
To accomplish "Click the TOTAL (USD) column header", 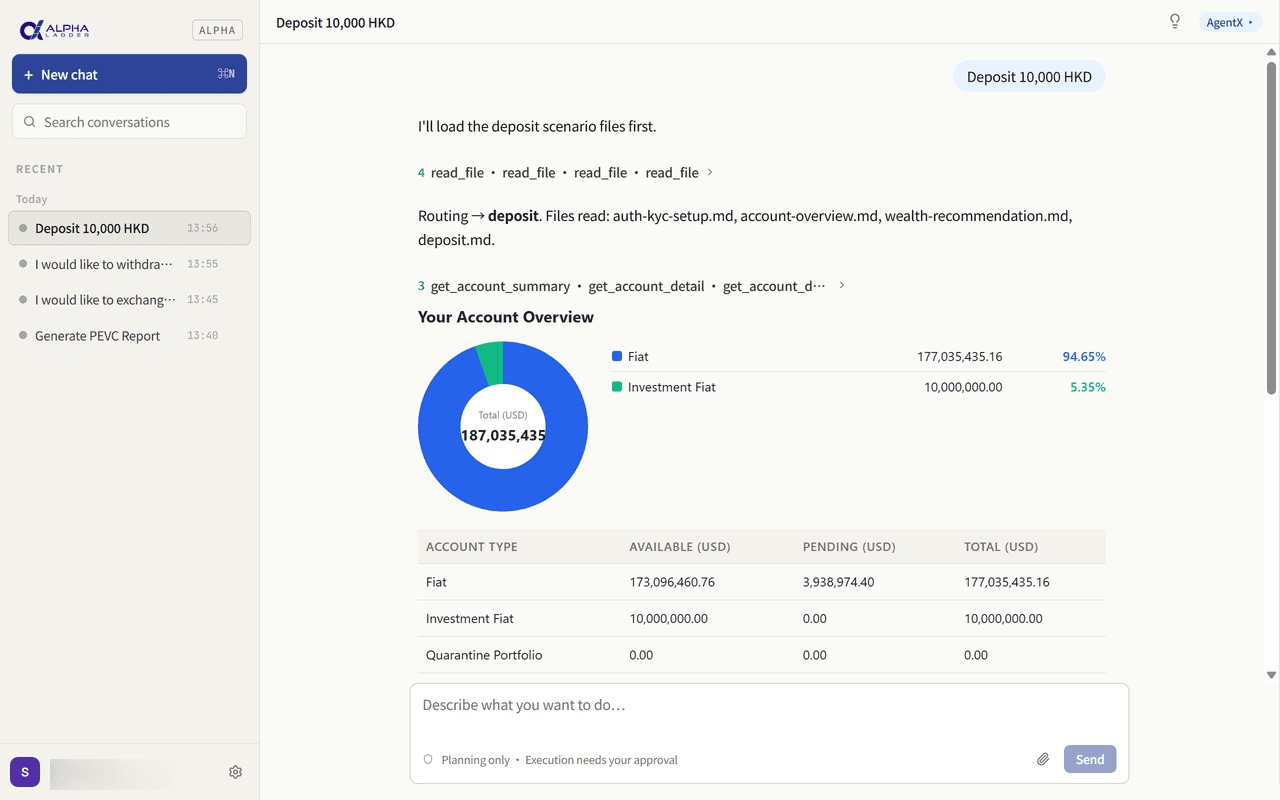I will pyautogui.click(x=1001, y=547).
